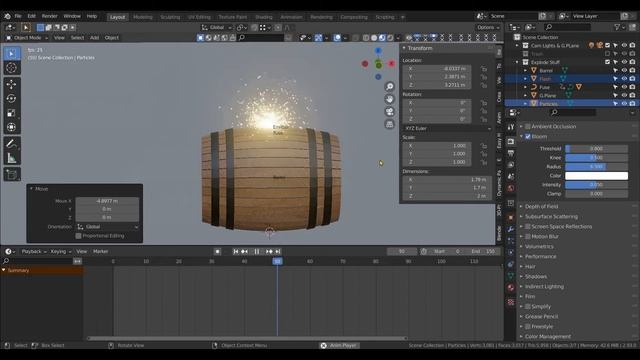Click the timeline End frame field

484,251
